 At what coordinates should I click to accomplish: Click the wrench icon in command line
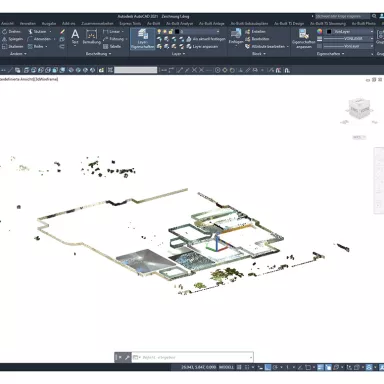coord(127,357)
